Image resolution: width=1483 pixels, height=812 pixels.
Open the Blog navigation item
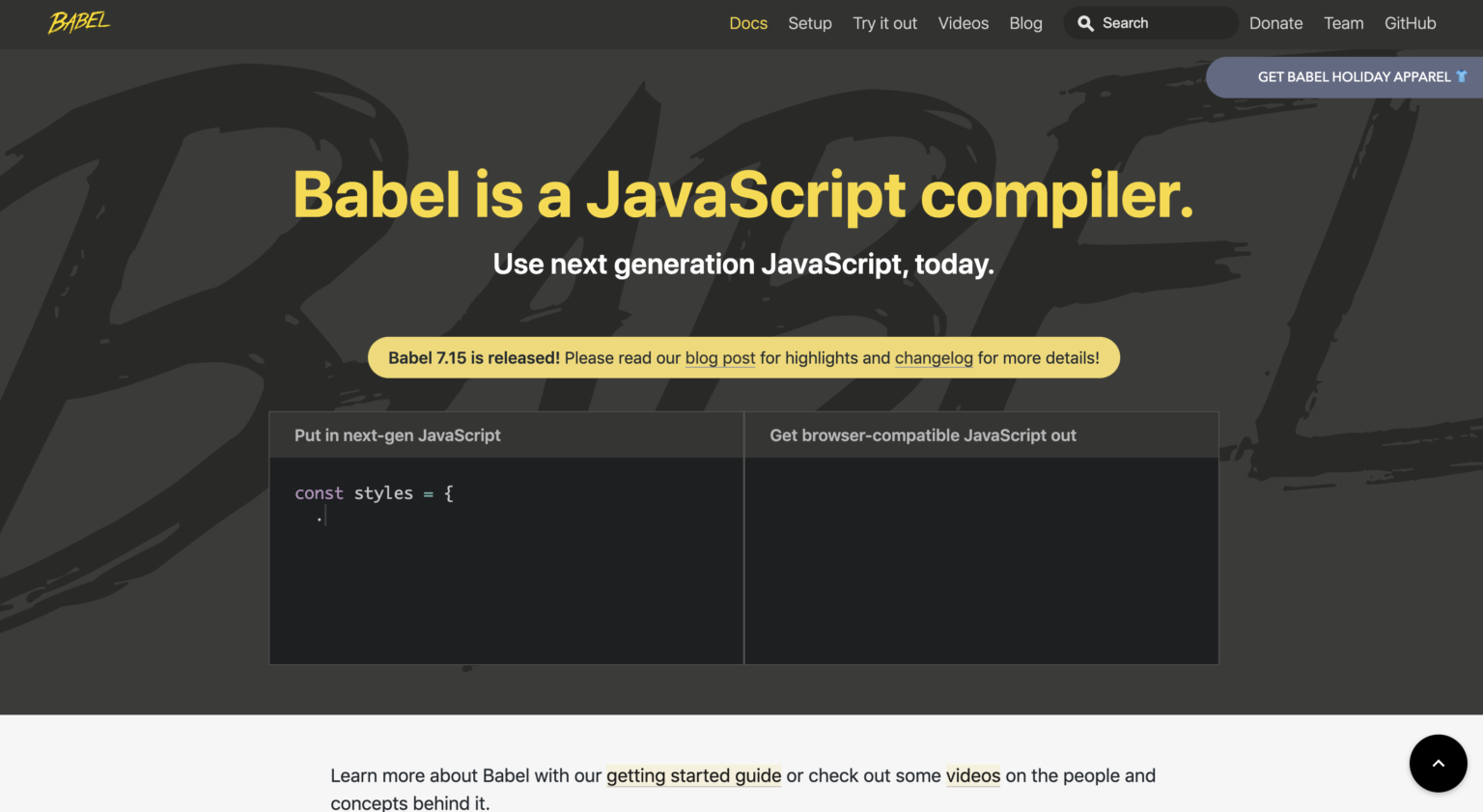point(1025,23)
